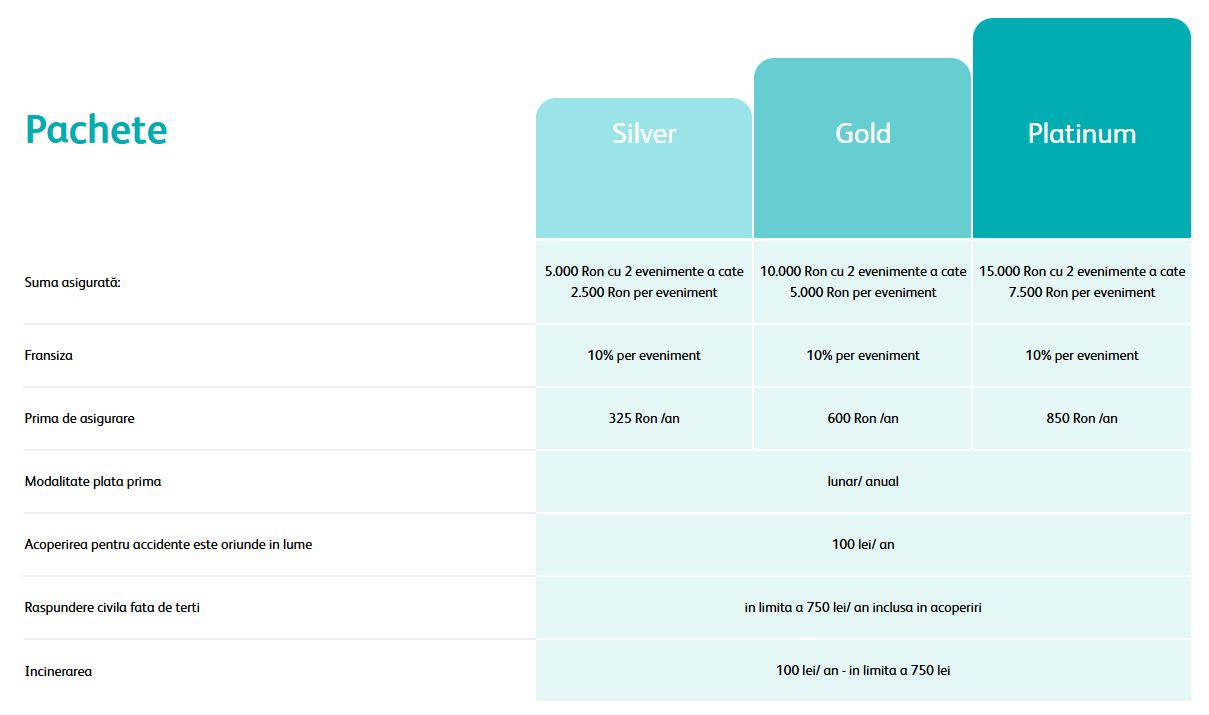Click the Acoperirea pentru accidente row label
The width and height of the screenshot is (1209, 715).
(x=168, y=545)
